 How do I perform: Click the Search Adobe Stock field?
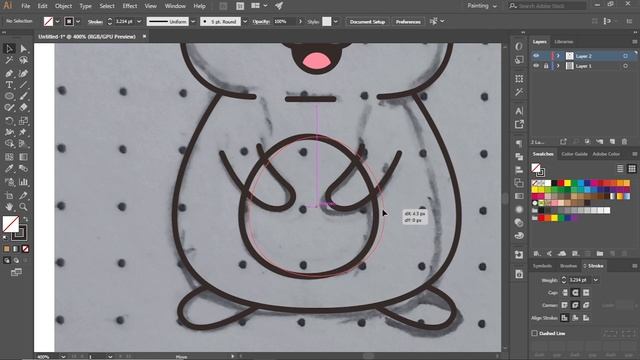[547, 6]
